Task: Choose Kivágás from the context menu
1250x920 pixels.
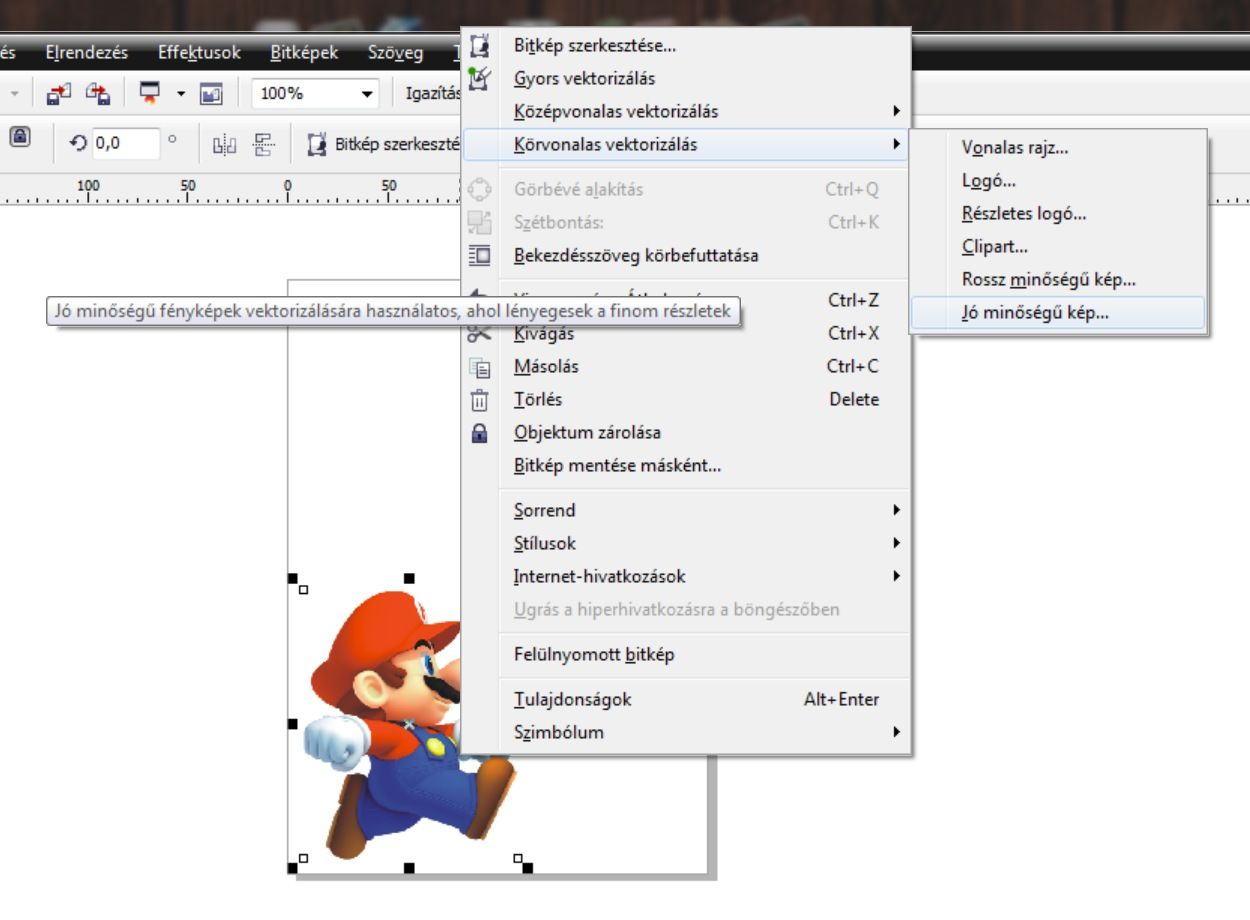Action: (x=685, y=333)
